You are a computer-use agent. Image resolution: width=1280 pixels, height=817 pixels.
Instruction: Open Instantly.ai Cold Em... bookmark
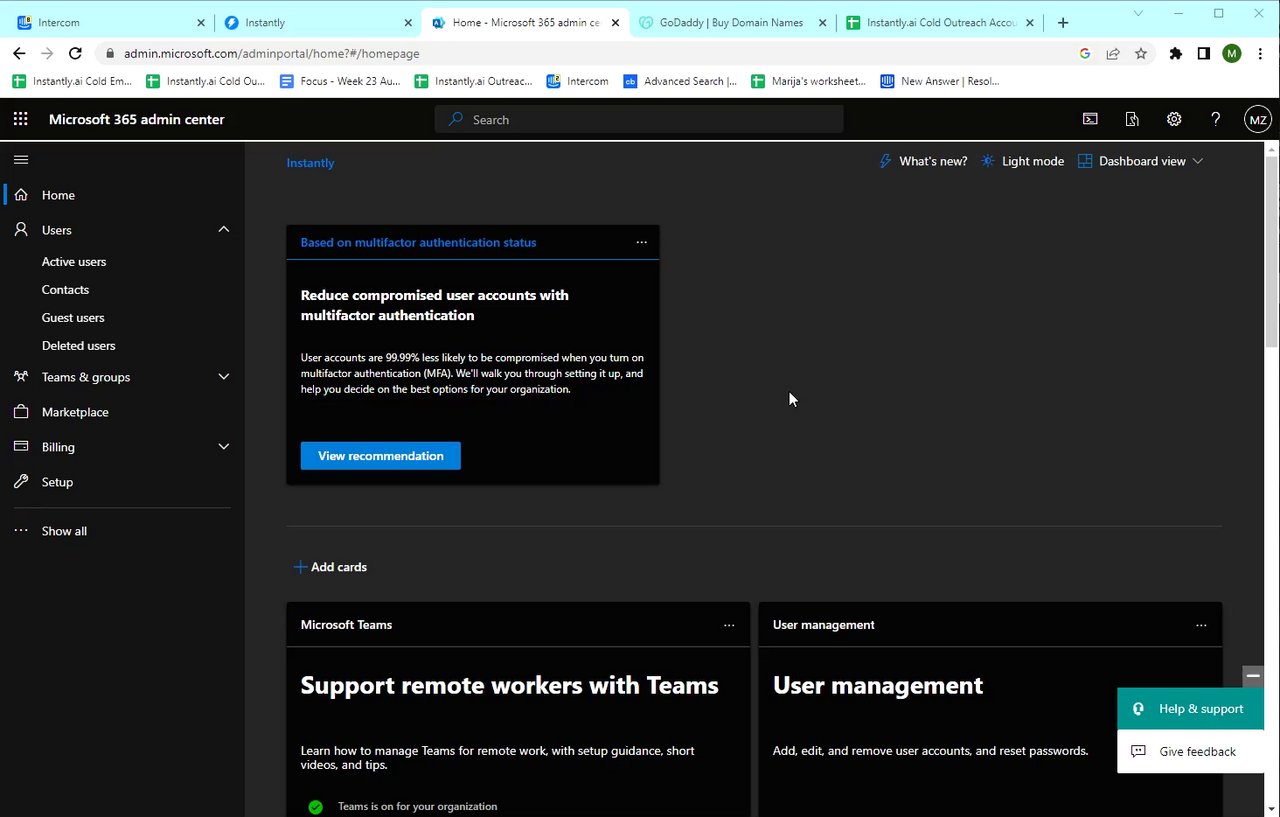click(71, 81)
